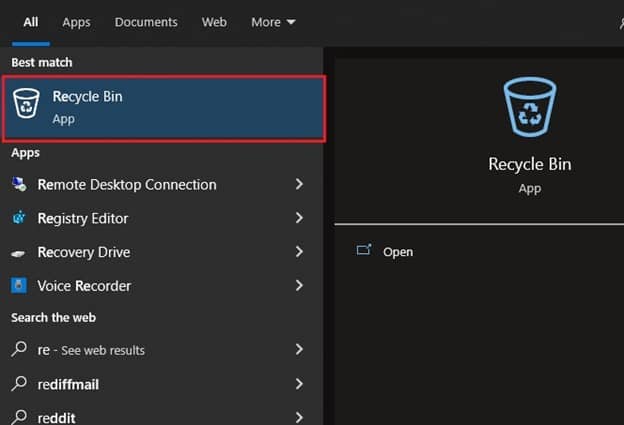Click the Remote Desktop Connection app icon
The width and height of the screenshot is (624, 425).
[19, 184]
